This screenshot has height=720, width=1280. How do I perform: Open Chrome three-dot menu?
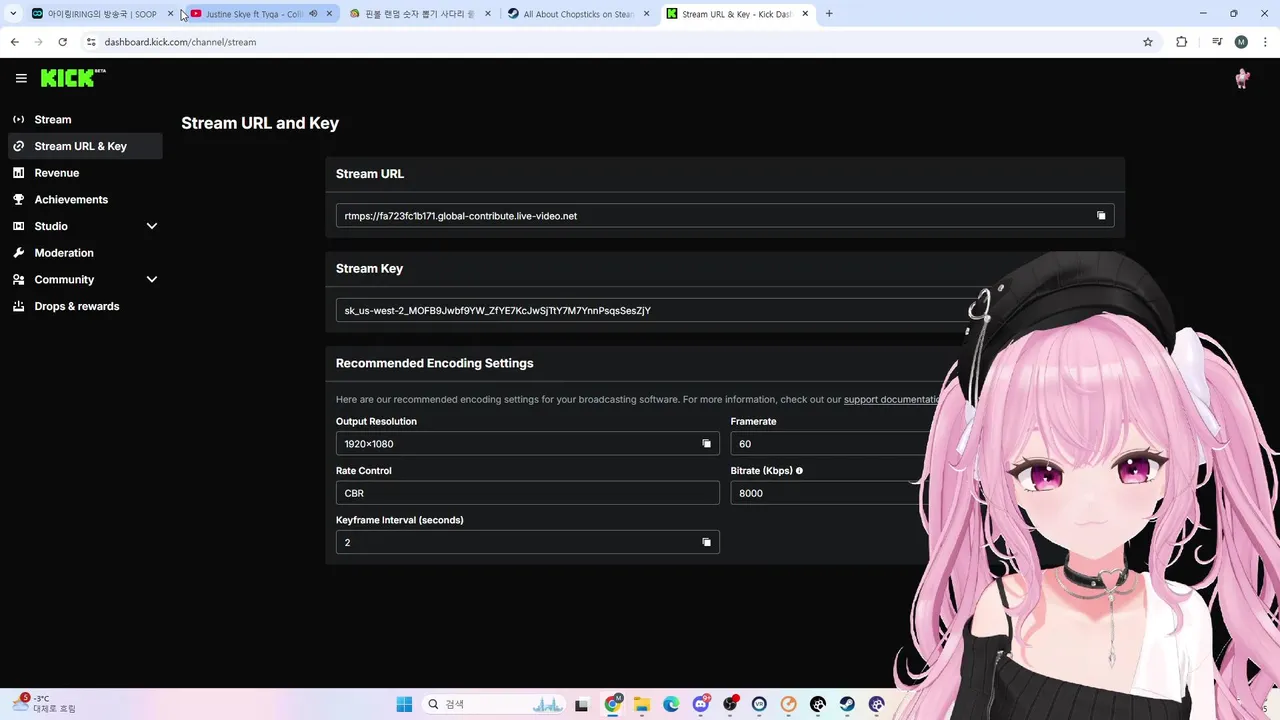click(x=1264, y=42)
